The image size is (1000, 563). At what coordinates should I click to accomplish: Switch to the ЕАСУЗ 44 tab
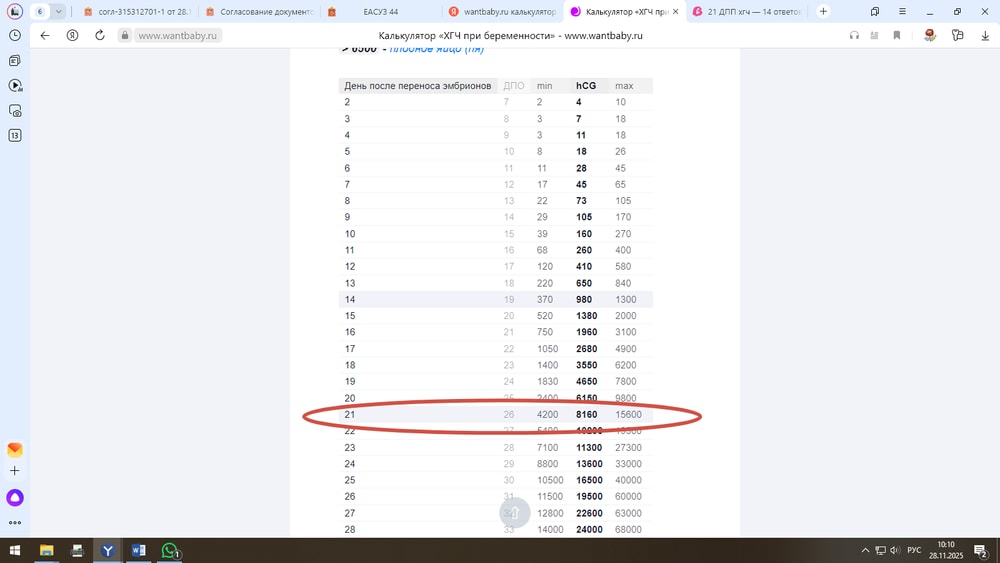[x=378, y=12]
